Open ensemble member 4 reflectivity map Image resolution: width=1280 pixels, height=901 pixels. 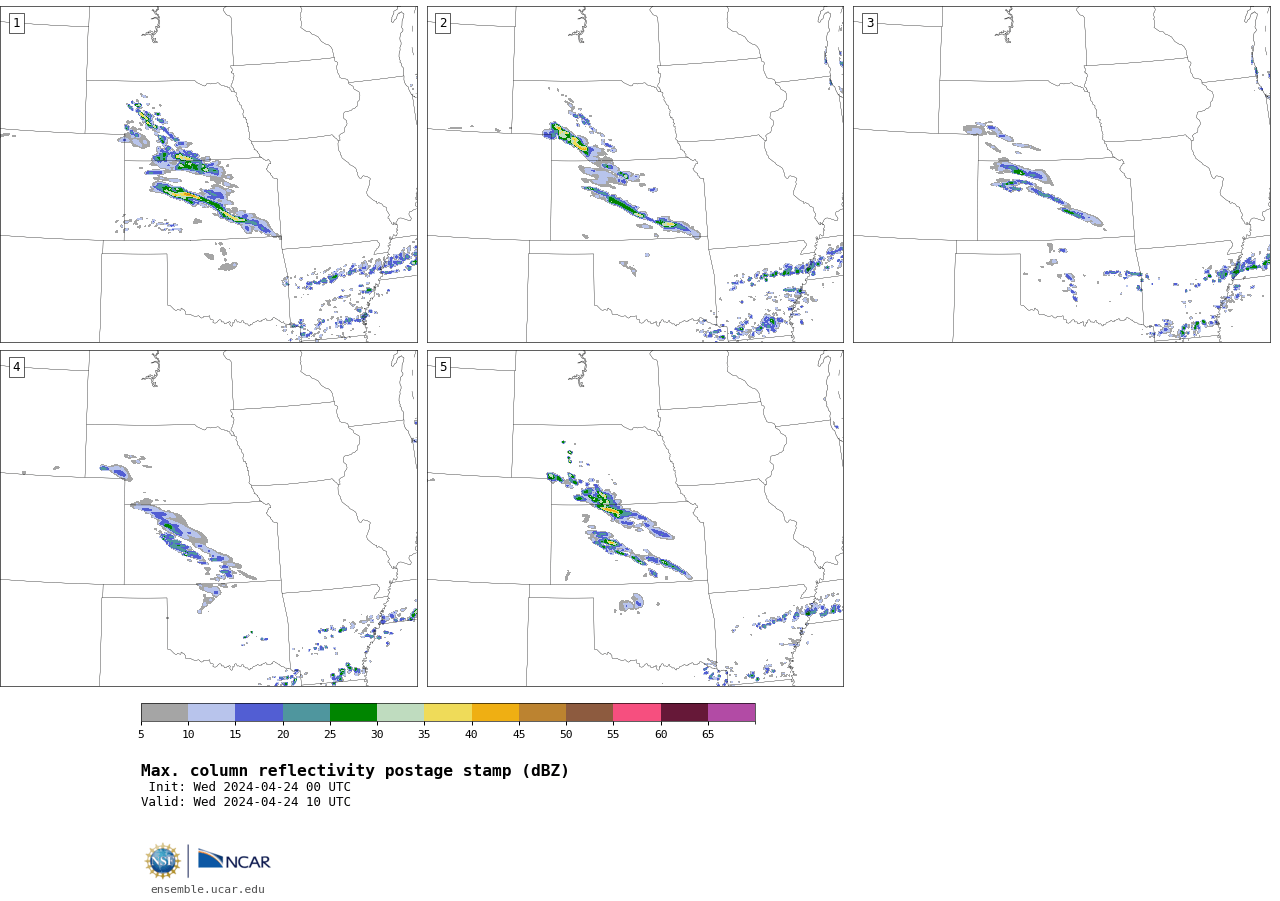tap(209, 518)
